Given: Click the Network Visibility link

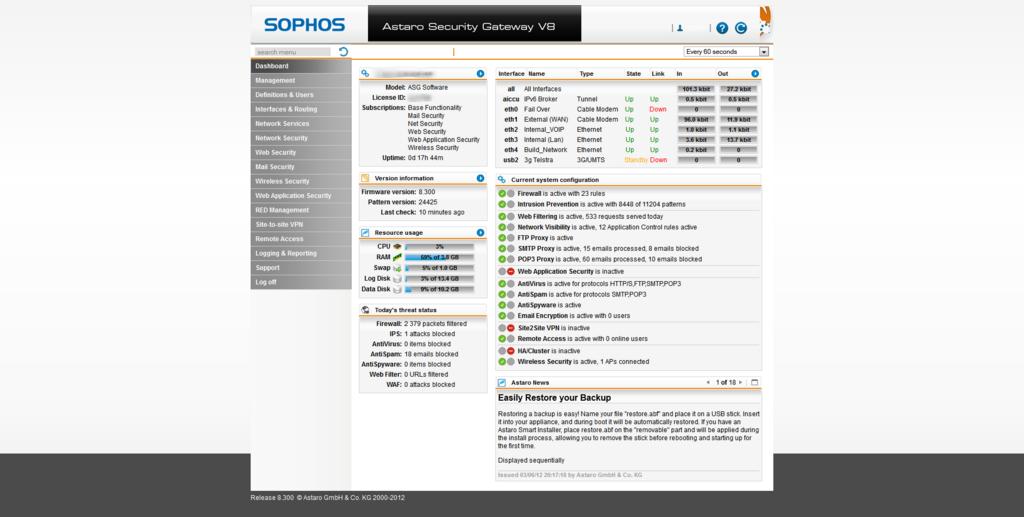Looking at the screenshot, I should [x=544, y=227].
